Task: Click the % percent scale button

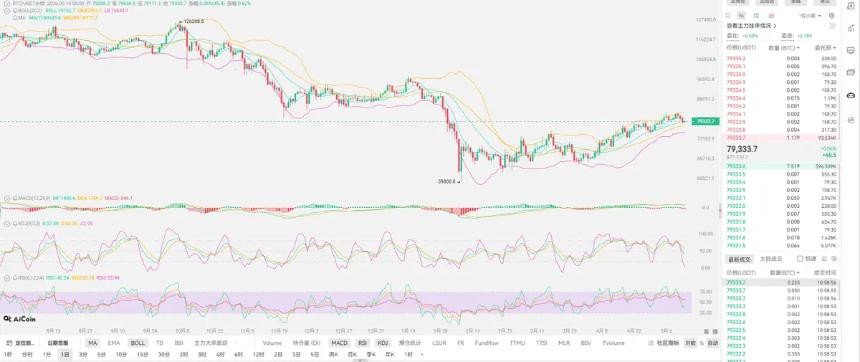Action: [x=701, y=343]
